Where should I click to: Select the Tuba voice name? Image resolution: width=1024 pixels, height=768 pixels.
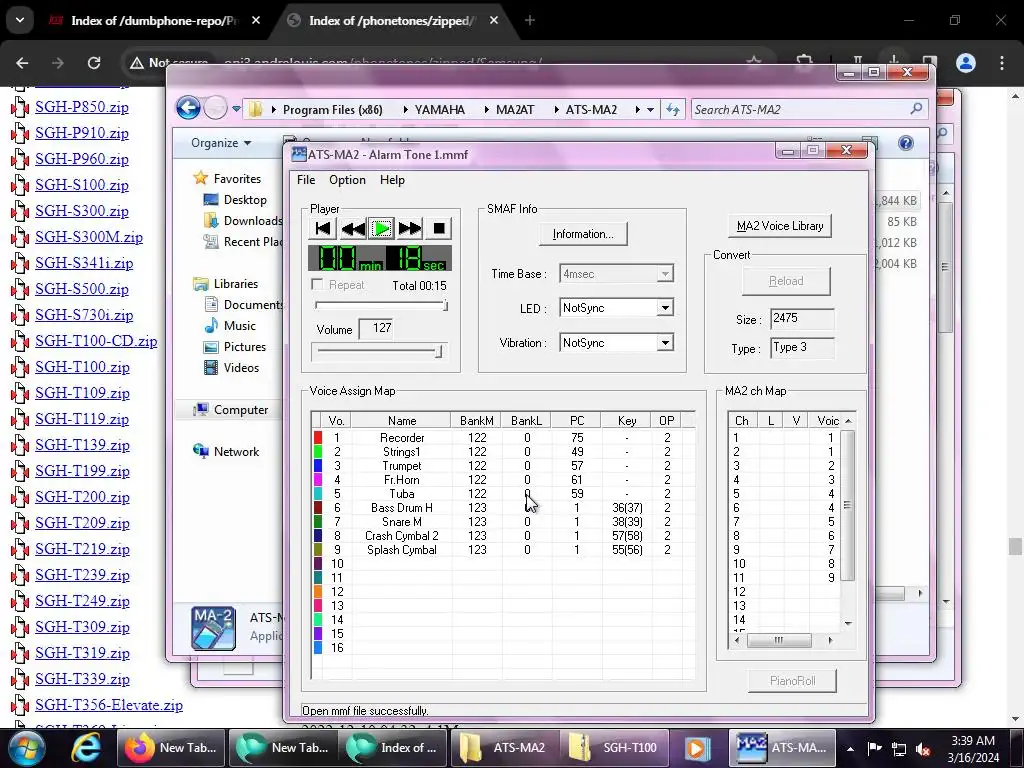coord(402,494)
